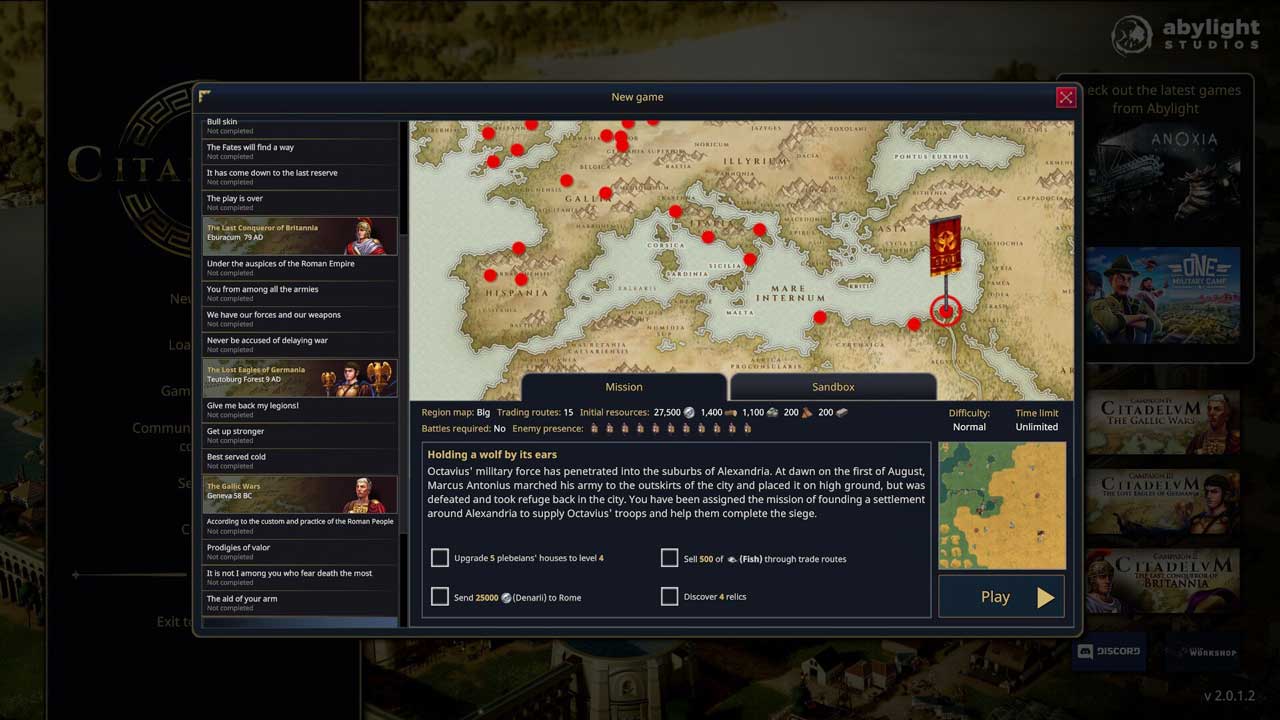1280x720 pixels.
Task: Toggle the Send 25000 Denarii to Rome checkbox
Action: [x=439, y=597]
